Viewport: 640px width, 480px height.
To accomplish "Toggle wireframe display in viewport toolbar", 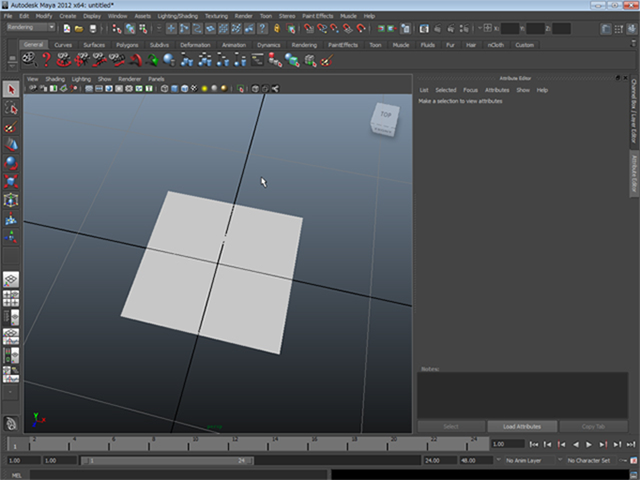I will click(x=164, y=89).
